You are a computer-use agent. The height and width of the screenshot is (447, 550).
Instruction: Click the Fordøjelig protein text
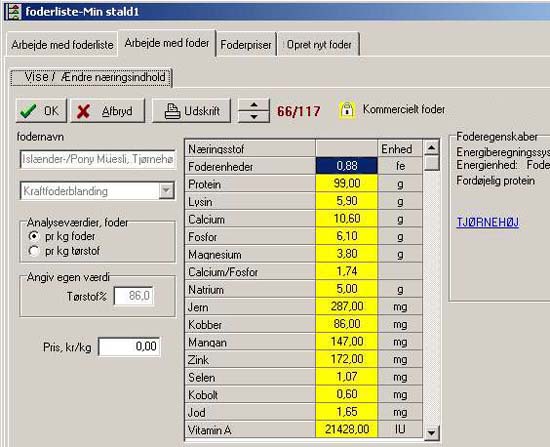tap(495, 181)
